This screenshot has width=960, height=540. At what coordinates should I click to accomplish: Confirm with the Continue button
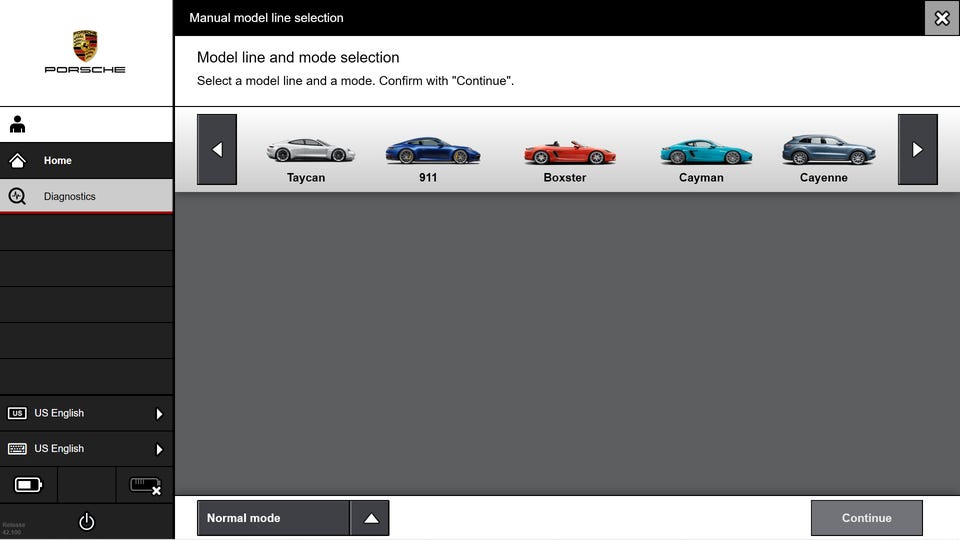866,518
